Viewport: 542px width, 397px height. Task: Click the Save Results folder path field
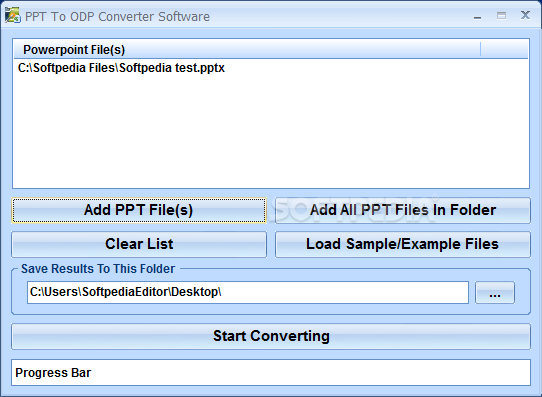(248, 292)
